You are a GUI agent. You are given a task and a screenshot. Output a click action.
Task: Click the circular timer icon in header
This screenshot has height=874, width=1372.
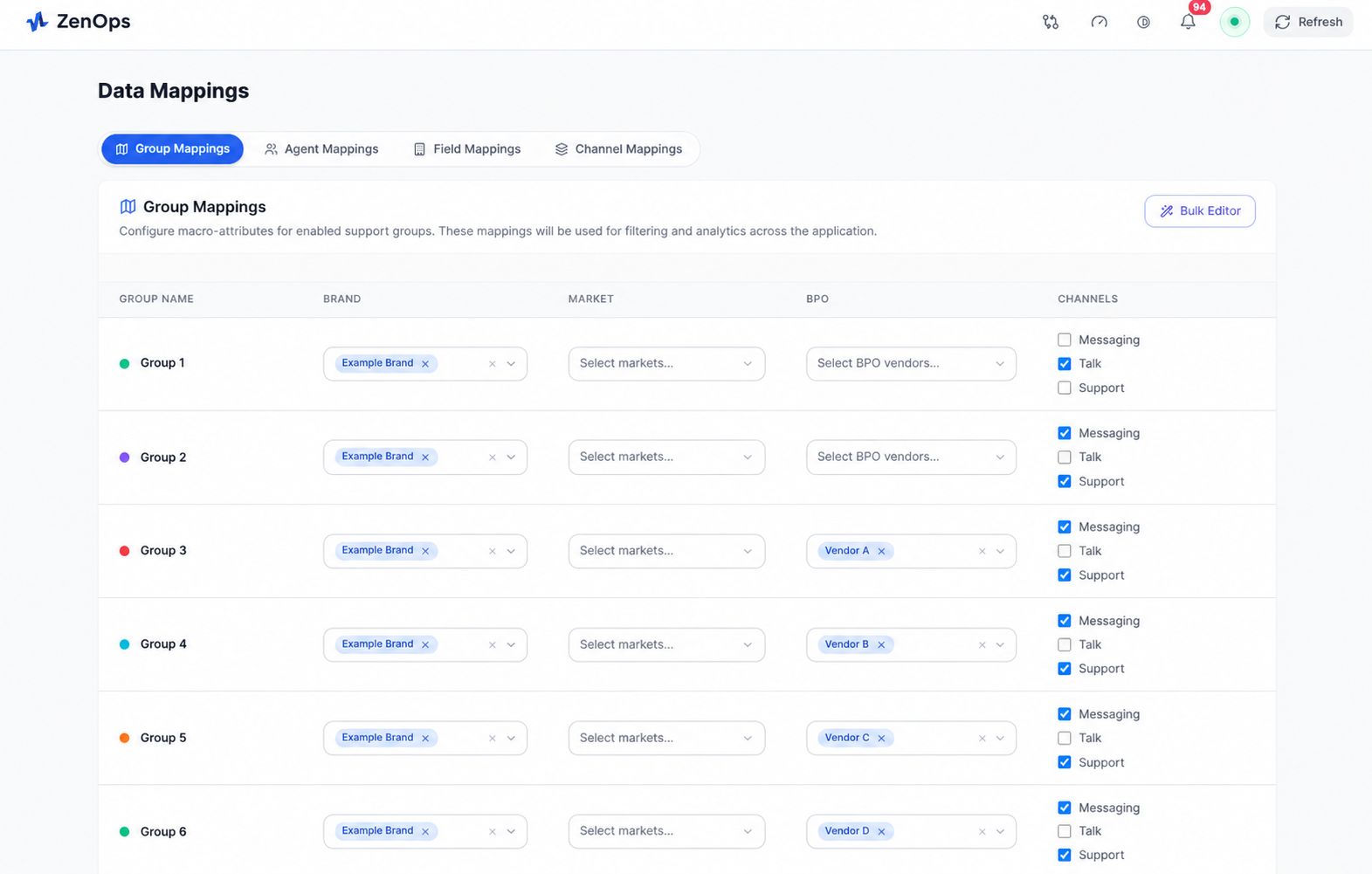pos(1143,22)
